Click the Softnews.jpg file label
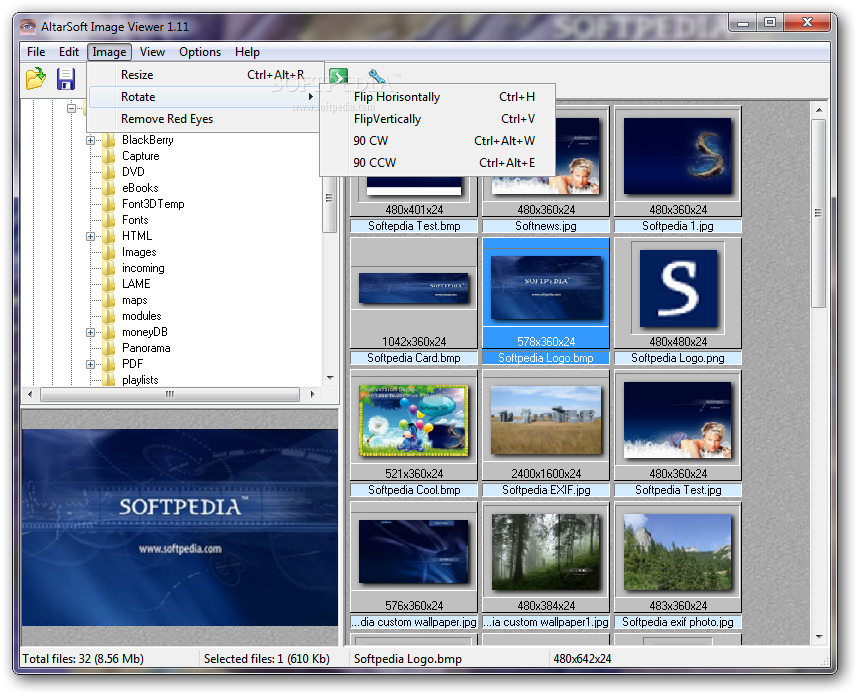 pos(546,226)
